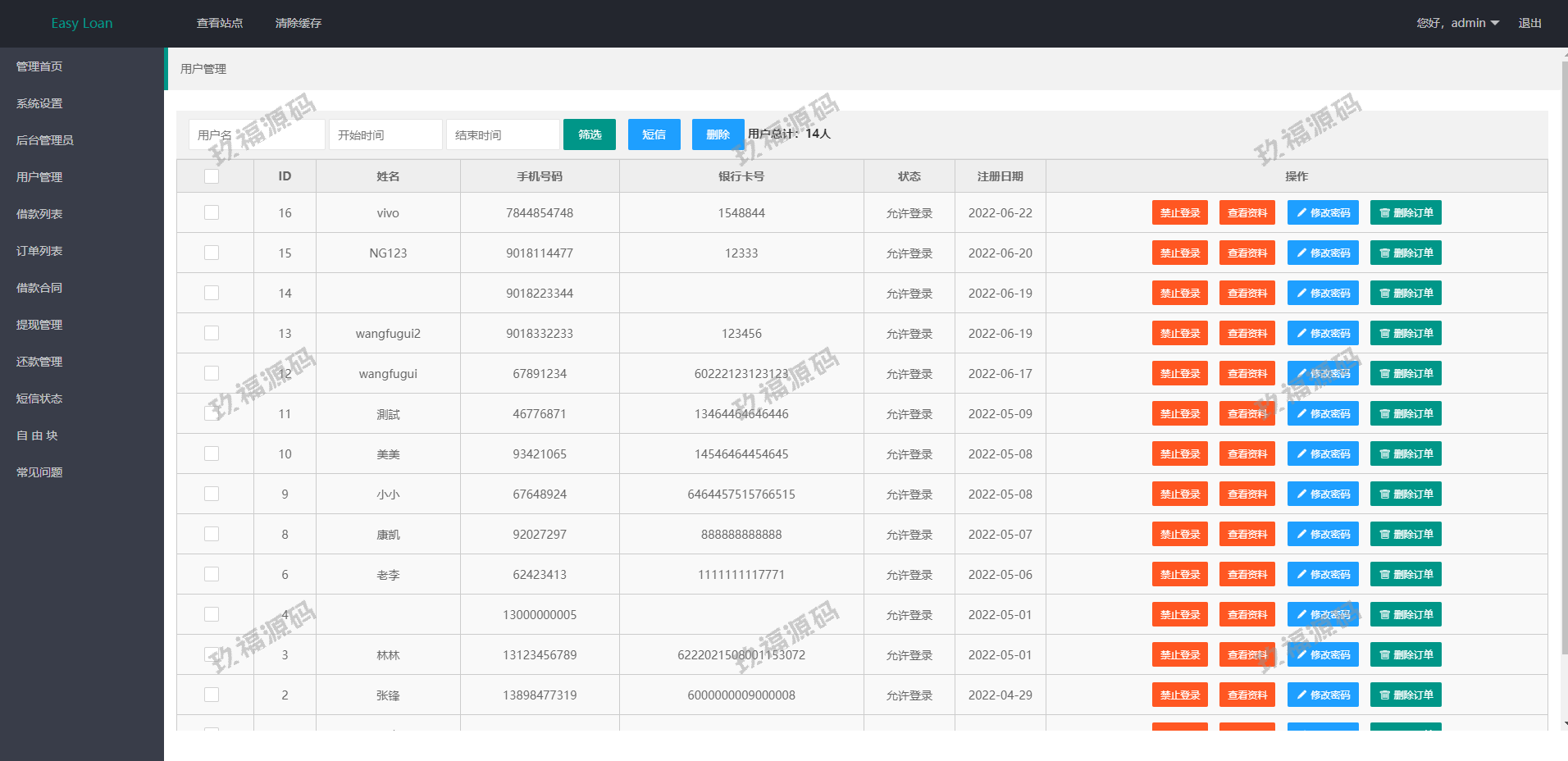The width and height of the screenshot is (1568, 761).
Task: Click 禁止登录 for user wangfugui
Action: pyautogui.click(x=1179, y=374)
